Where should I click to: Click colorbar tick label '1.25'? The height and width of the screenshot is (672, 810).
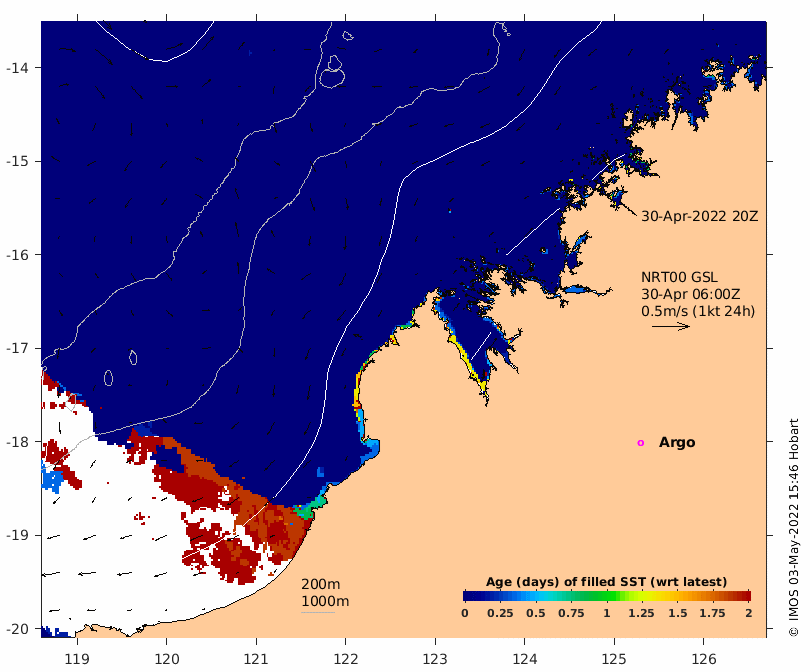(x=641, y=613)
